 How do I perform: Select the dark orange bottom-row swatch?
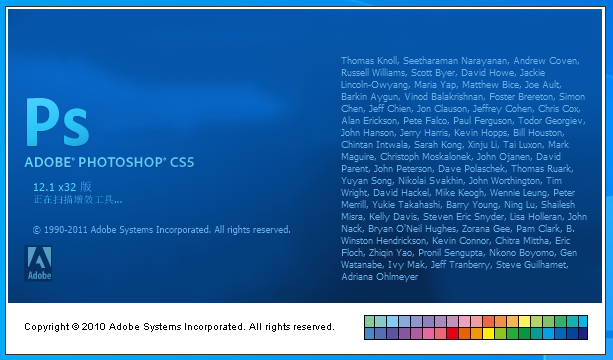tap(465, 333)
